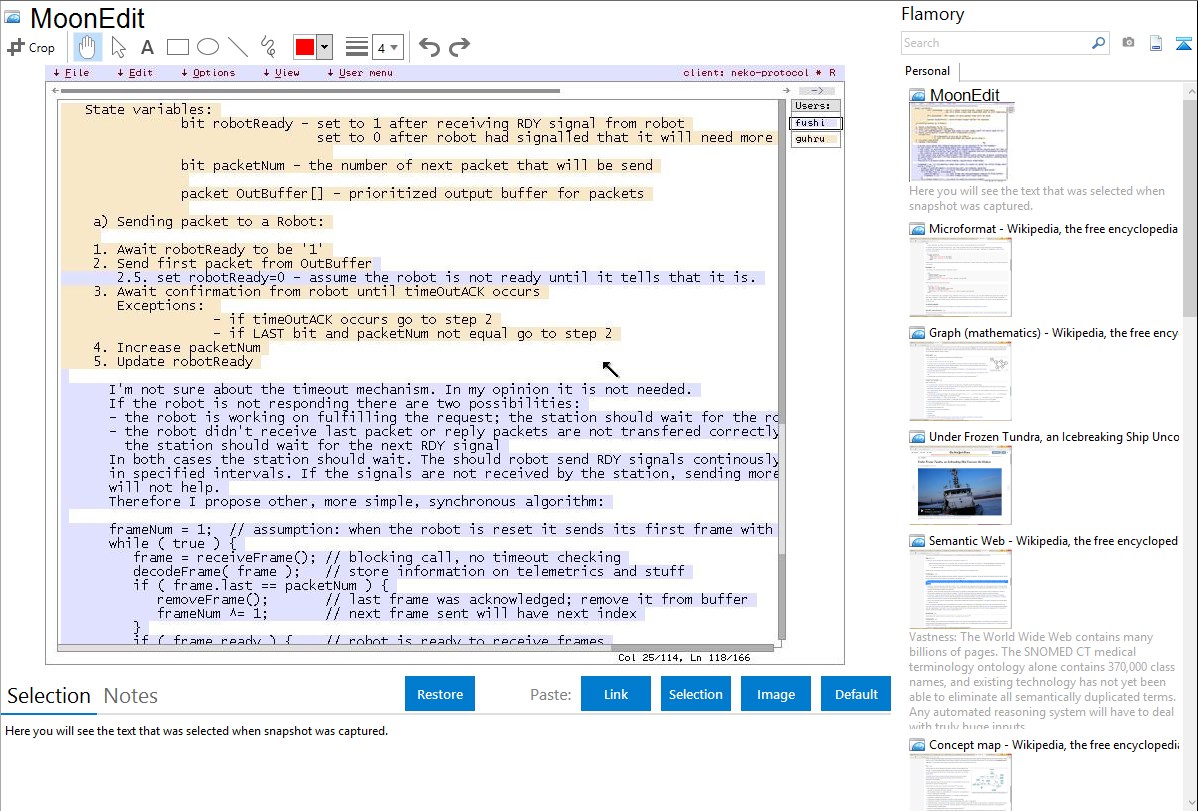This screenshot has width=1198, height=811.
Task: Click the red color swatch
Action: [304, 47]
